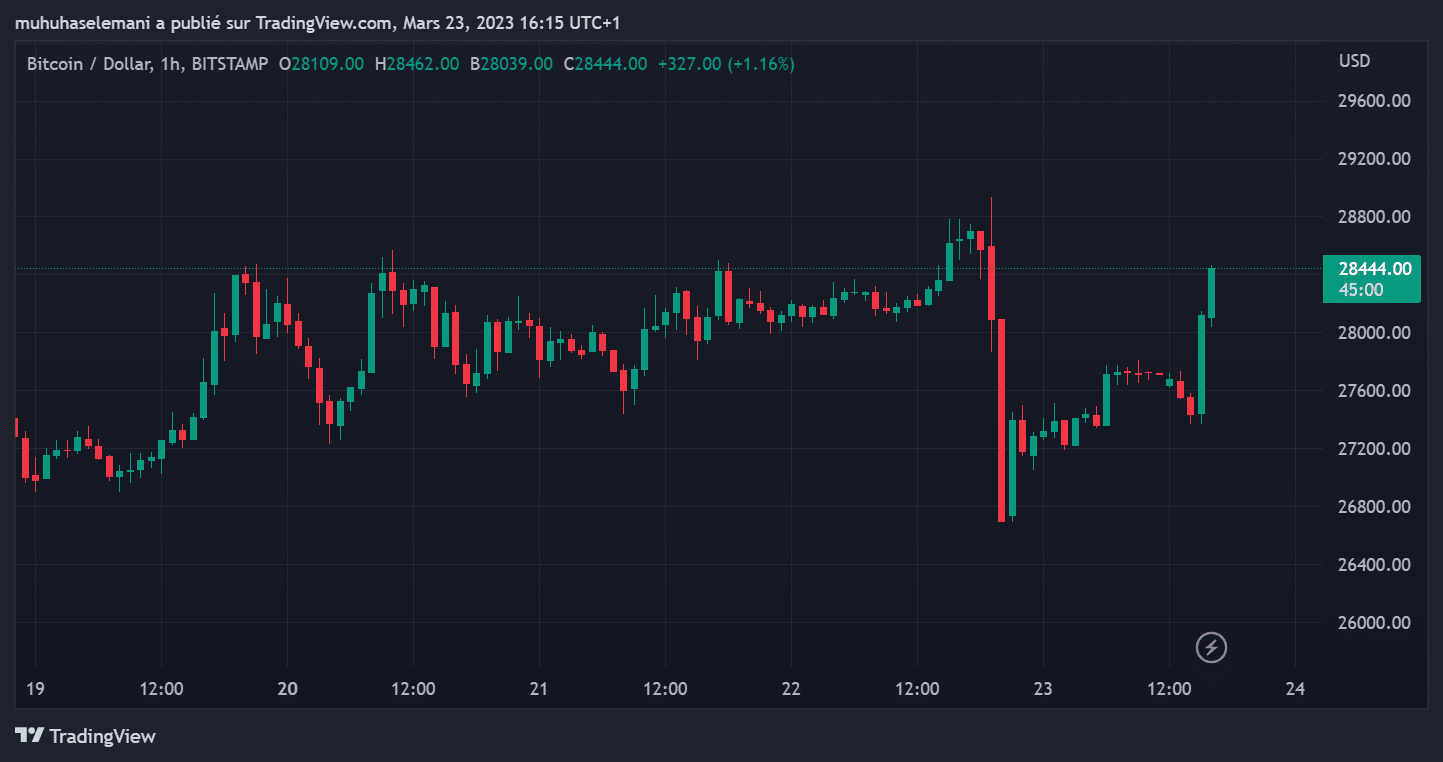Click the low value B28039.00
The image size is (1443, 762).
(x=510, y=64)
